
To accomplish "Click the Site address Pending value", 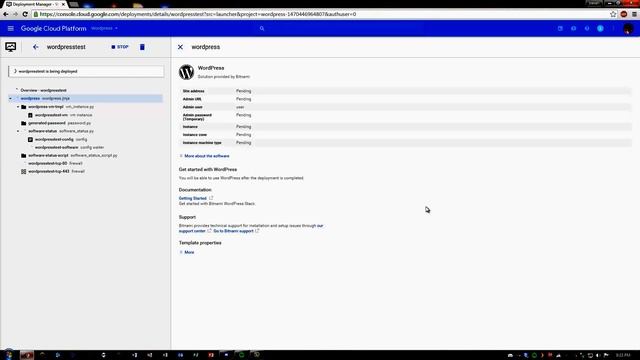I will 243,91.
